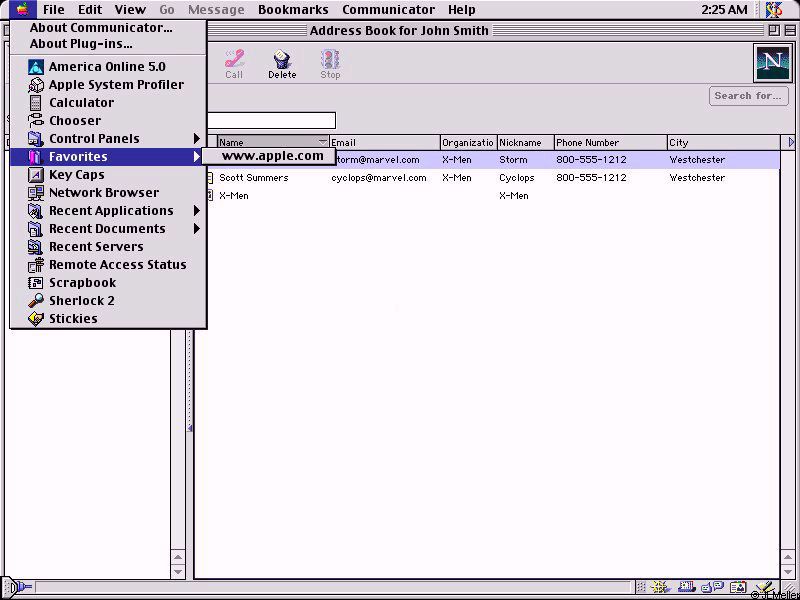
Task: Expand the Recent Applications submenu
Action: (110, 211)
